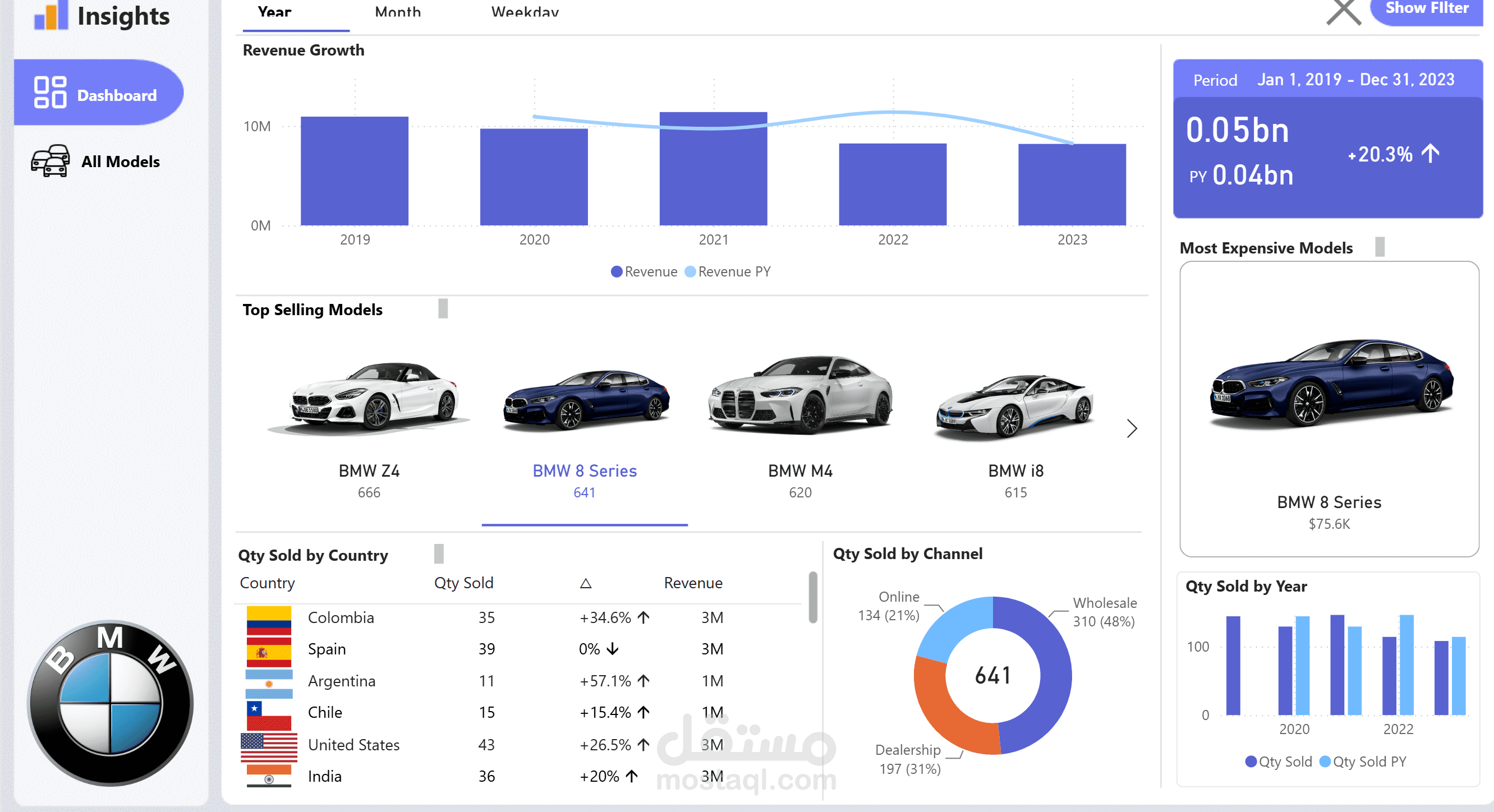
Task: Sort table by Qty Sold column header
Action: [x=464, y=583]
